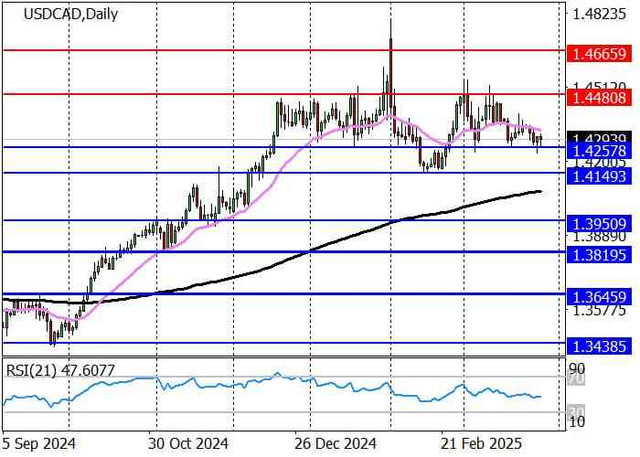
Task: Click the 26 Dec 2024 date label
Action: (x=336, y=444)
